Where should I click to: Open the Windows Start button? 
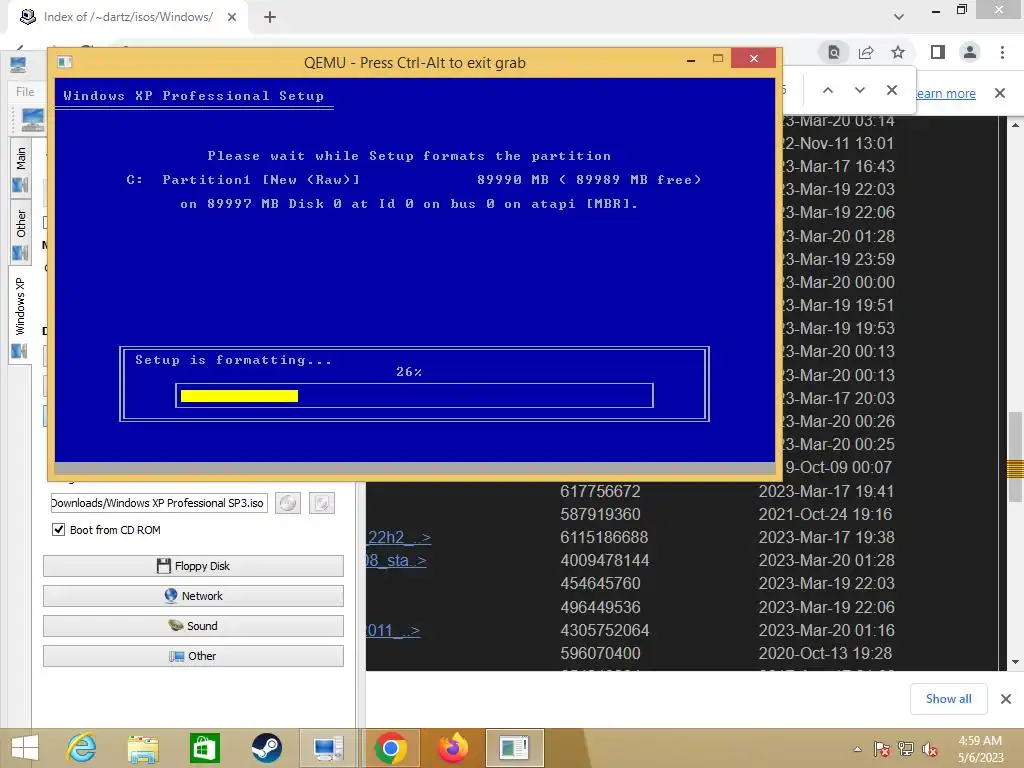(25, 748)
